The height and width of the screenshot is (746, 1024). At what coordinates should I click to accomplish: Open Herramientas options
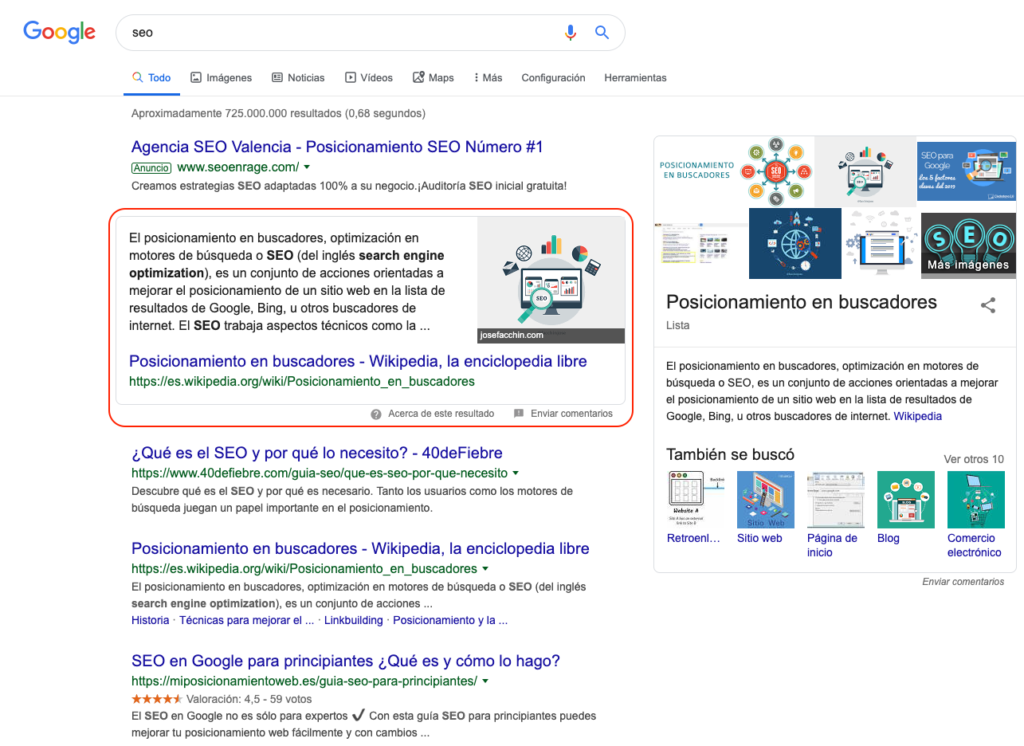(635, 78)
